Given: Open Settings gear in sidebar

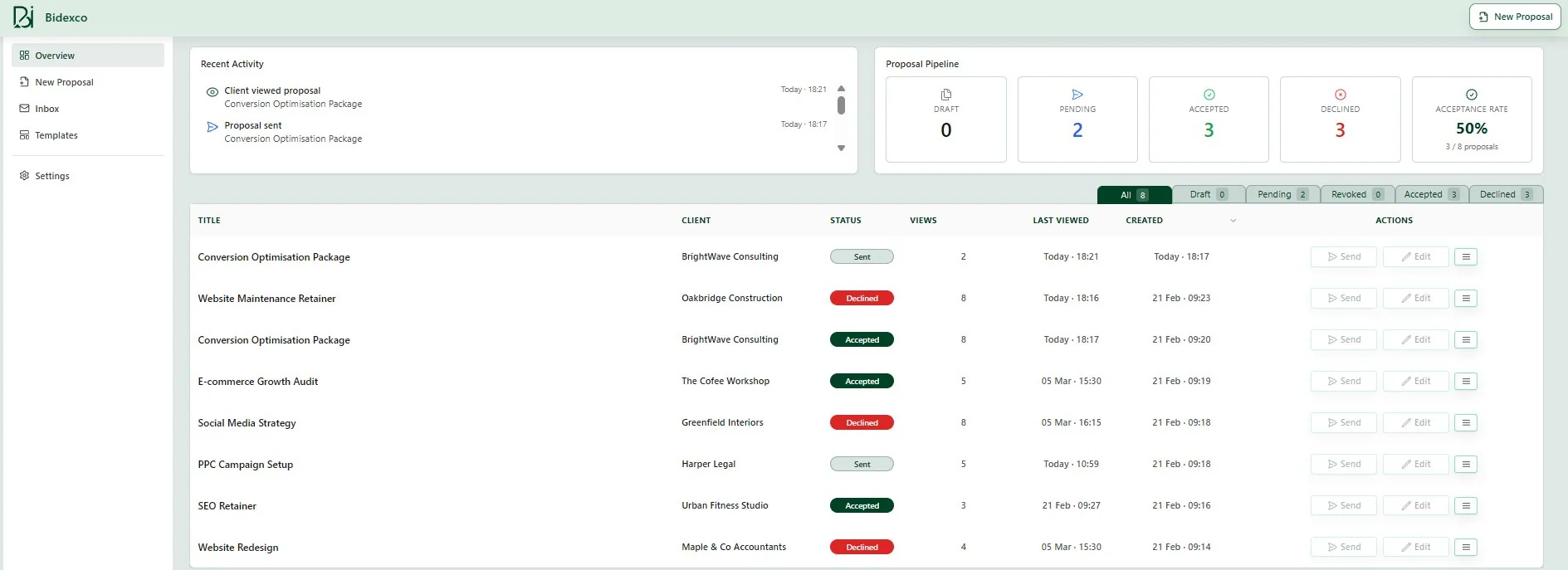Looking at the screenshot, I should 25,176.
